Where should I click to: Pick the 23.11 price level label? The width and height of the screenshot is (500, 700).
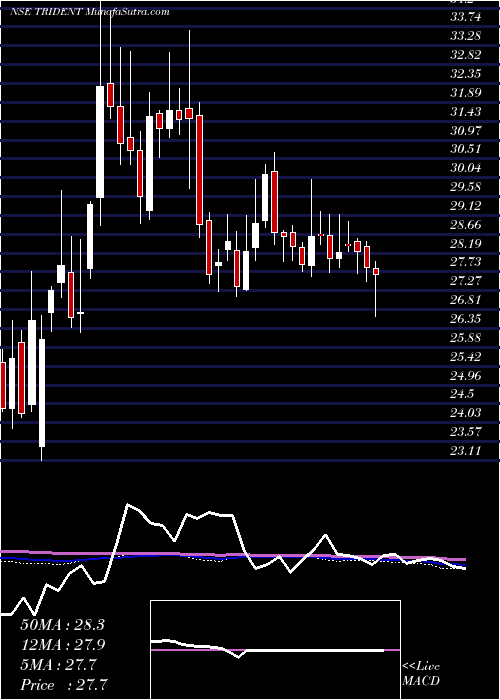[466, 450]
